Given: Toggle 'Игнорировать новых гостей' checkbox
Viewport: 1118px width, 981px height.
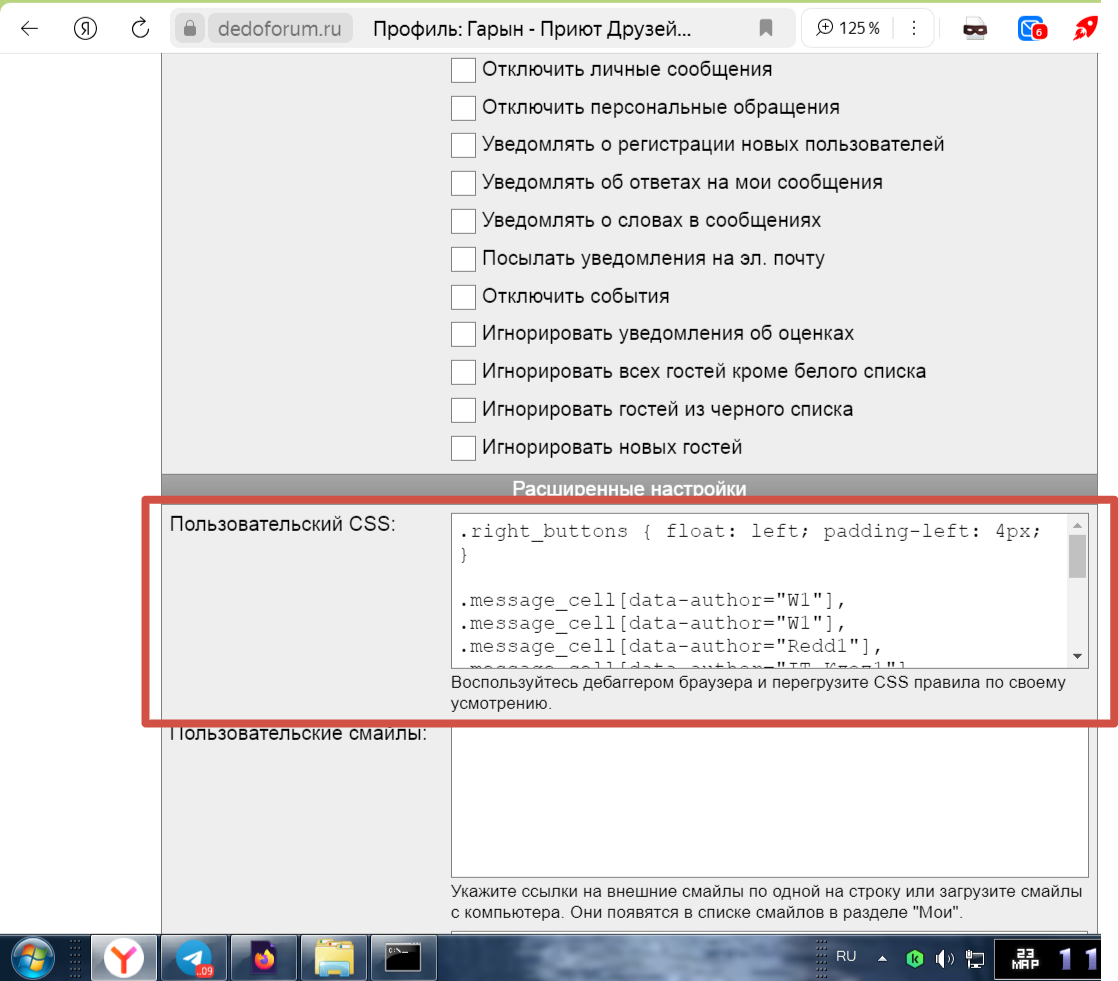Looking at the screenshot, I should [463, 447].
